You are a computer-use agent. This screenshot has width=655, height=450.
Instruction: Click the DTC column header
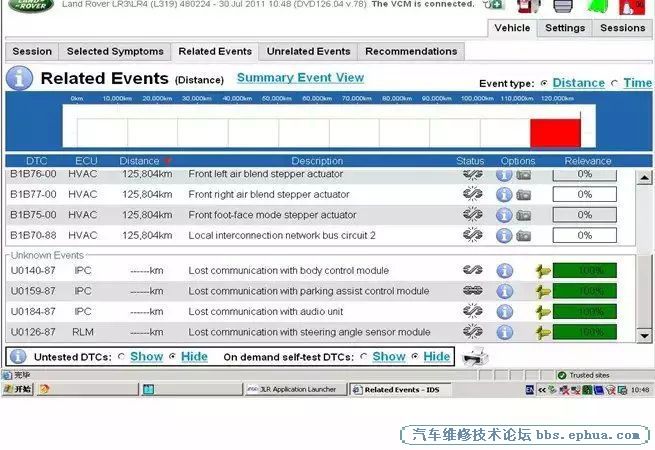36,161
